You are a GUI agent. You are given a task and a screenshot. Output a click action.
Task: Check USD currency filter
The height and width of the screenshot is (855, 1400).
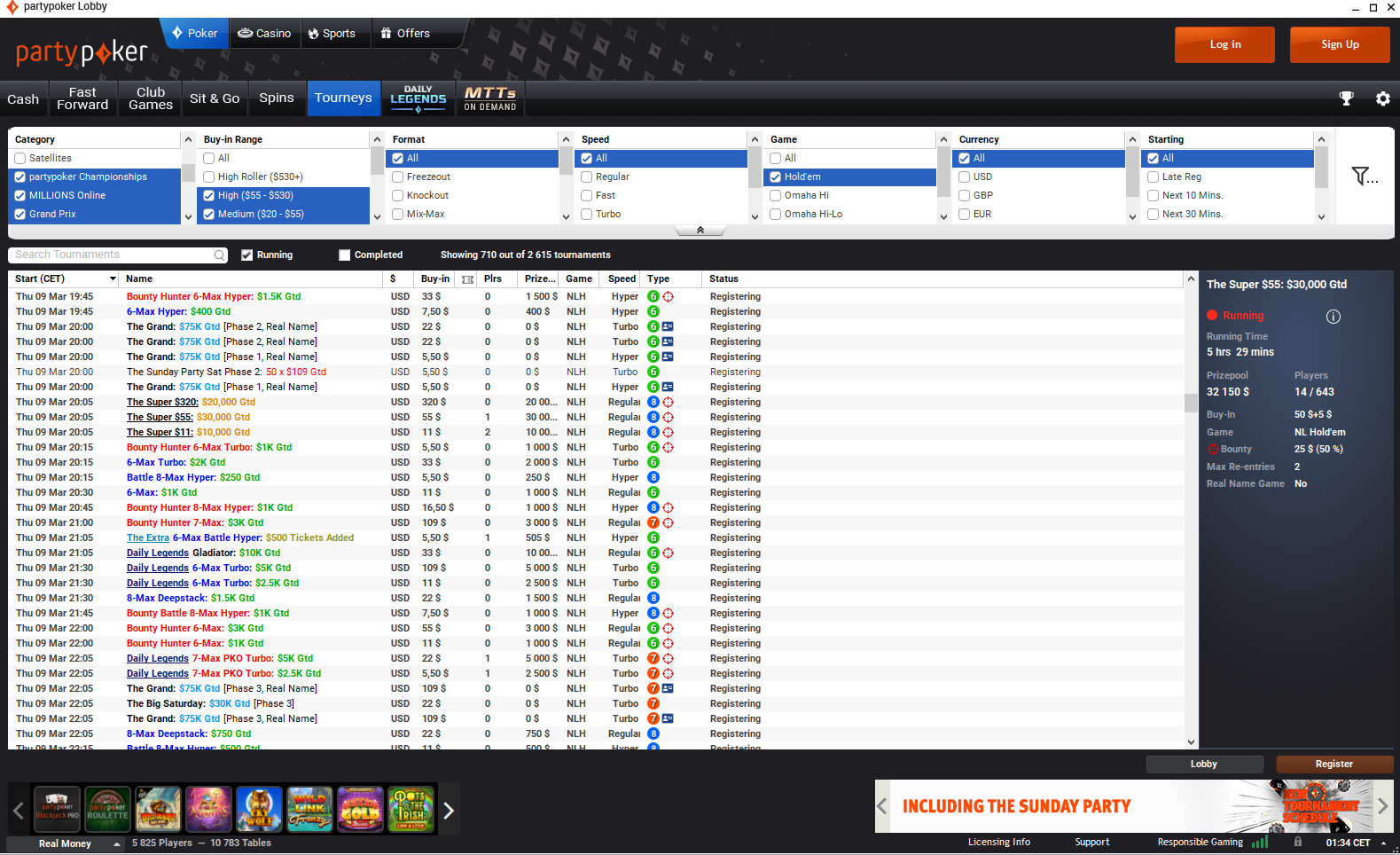click(x=965, y=176)
